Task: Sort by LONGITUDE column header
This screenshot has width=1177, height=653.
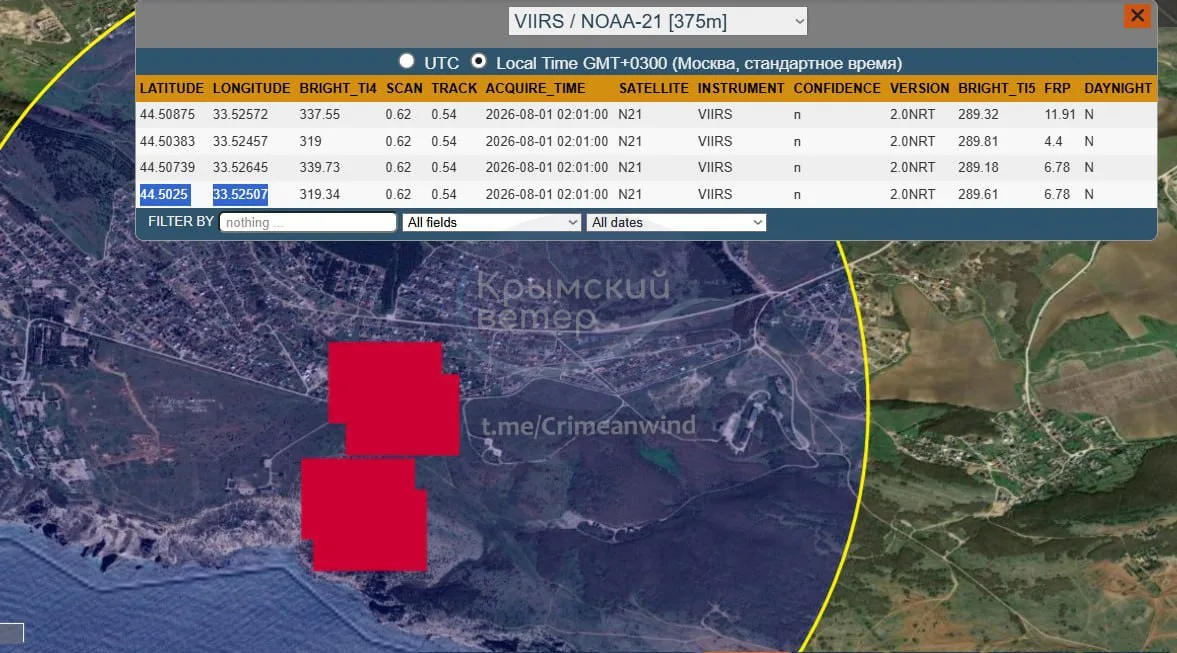Action: tap(251, 88)
